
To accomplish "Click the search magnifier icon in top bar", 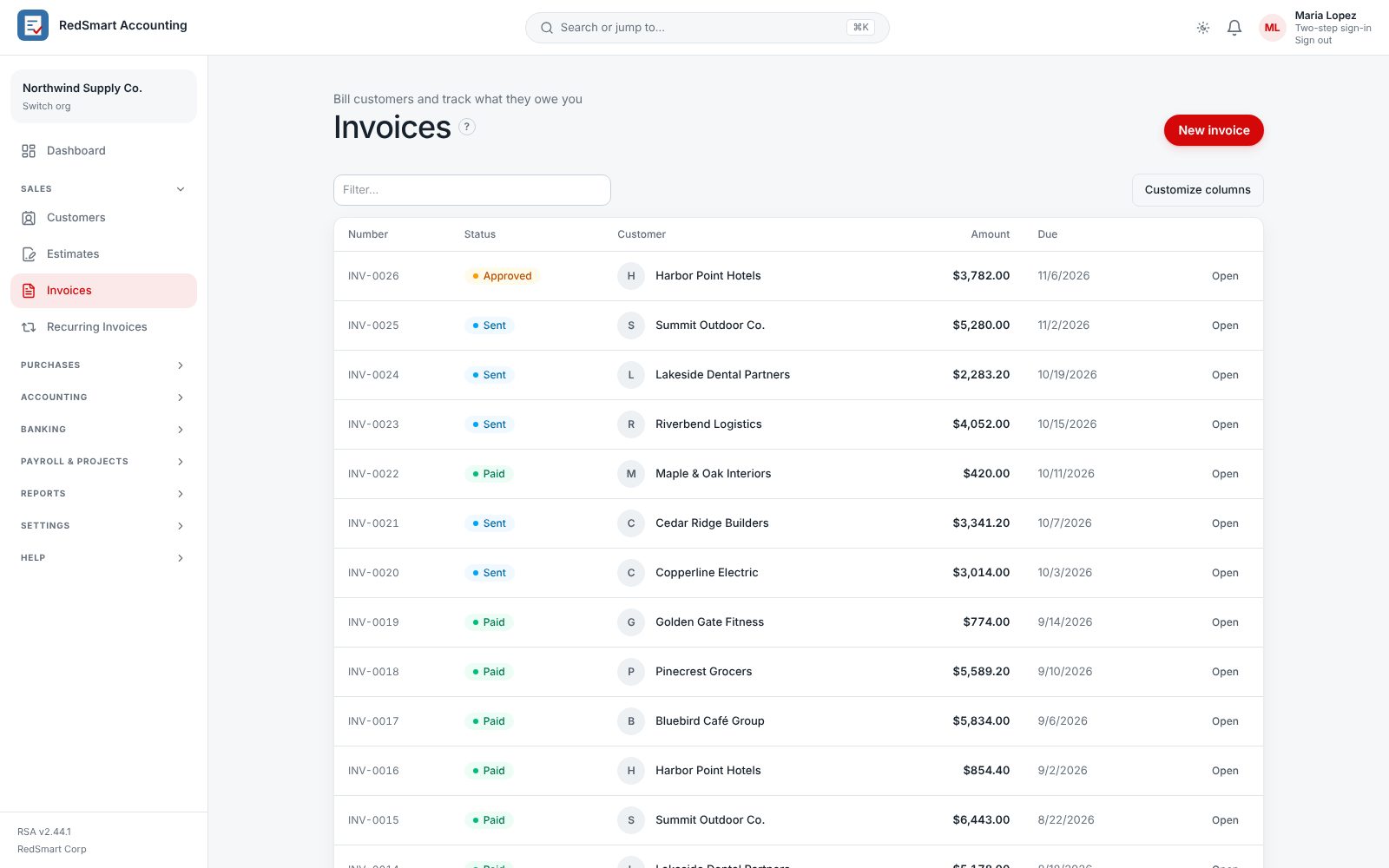I will pyautogui.click(x=547, y=28).
